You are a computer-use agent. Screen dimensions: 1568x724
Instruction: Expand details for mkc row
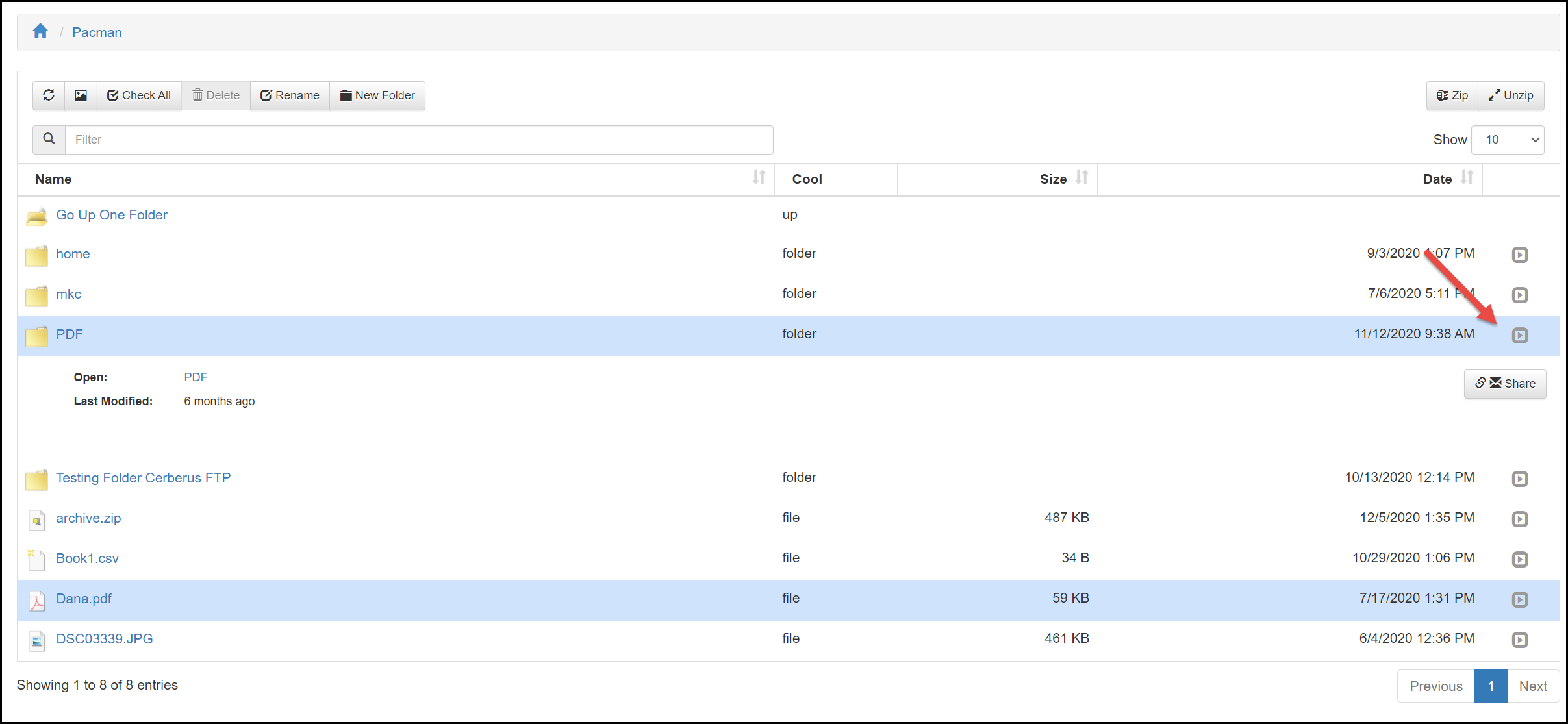tap(1520, 295)
